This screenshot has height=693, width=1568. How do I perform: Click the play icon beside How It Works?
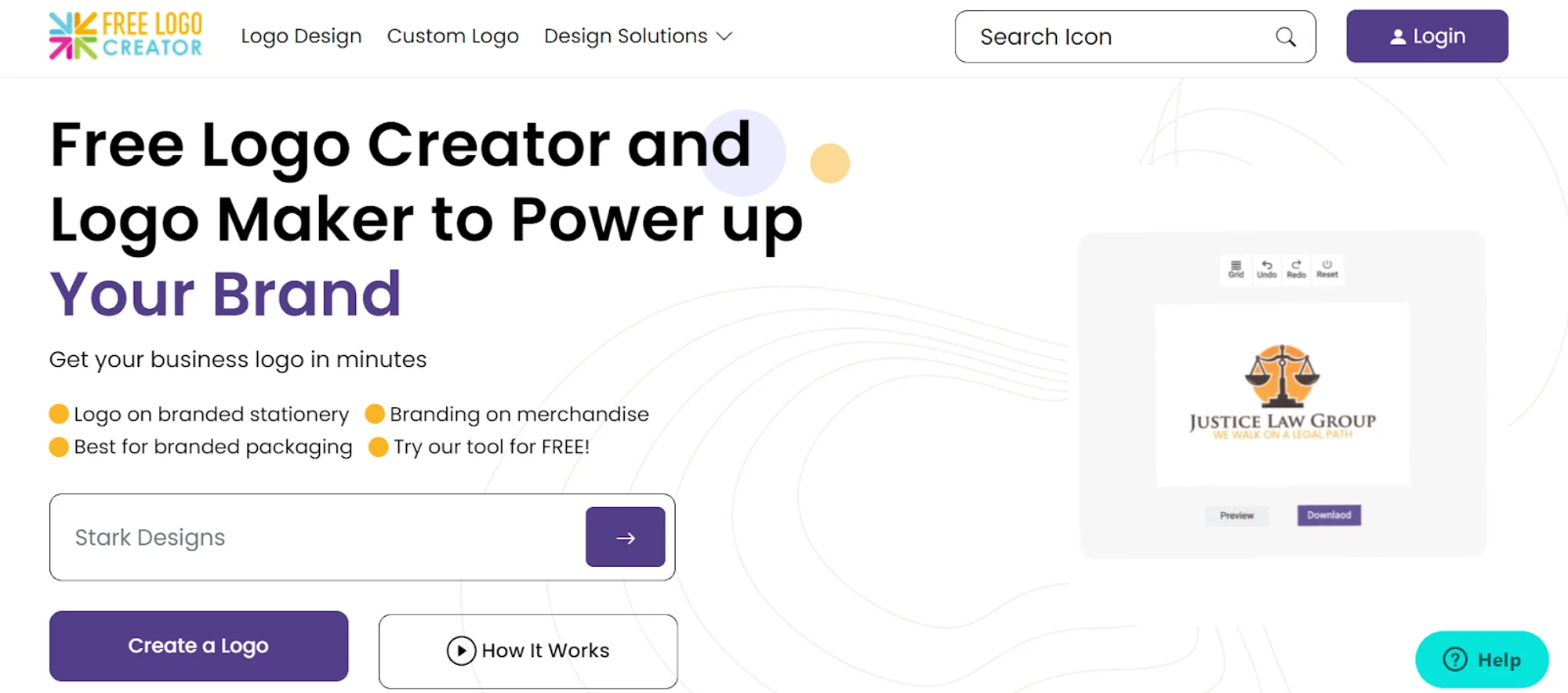[x=461, y=651]
